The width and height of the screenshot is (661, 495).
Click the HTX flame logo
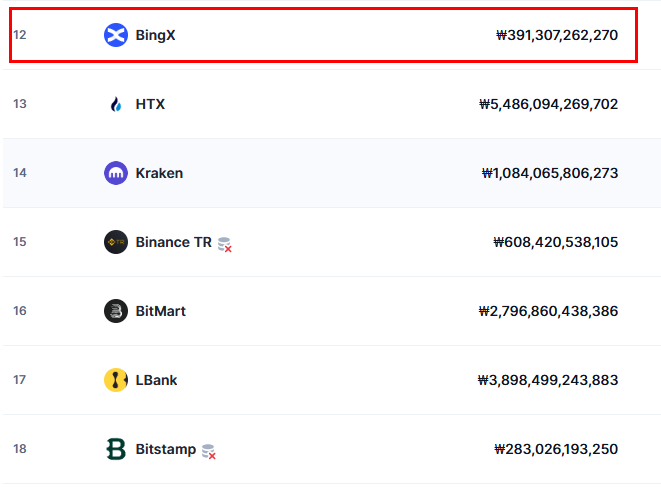tap(116, 104)
